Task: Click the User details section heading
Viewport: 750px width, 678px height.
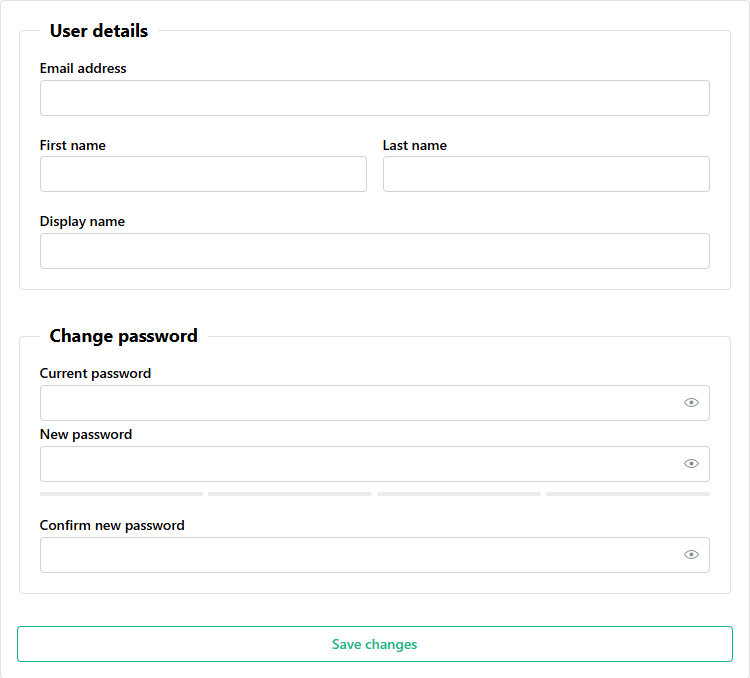Action: [99, 31]
